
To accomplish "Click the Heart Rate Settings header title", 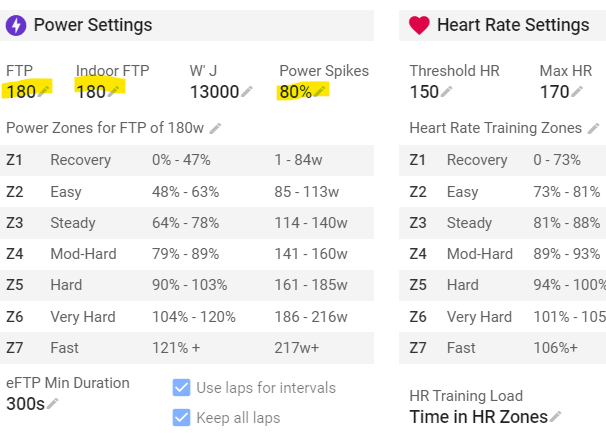I will point(513,25).
